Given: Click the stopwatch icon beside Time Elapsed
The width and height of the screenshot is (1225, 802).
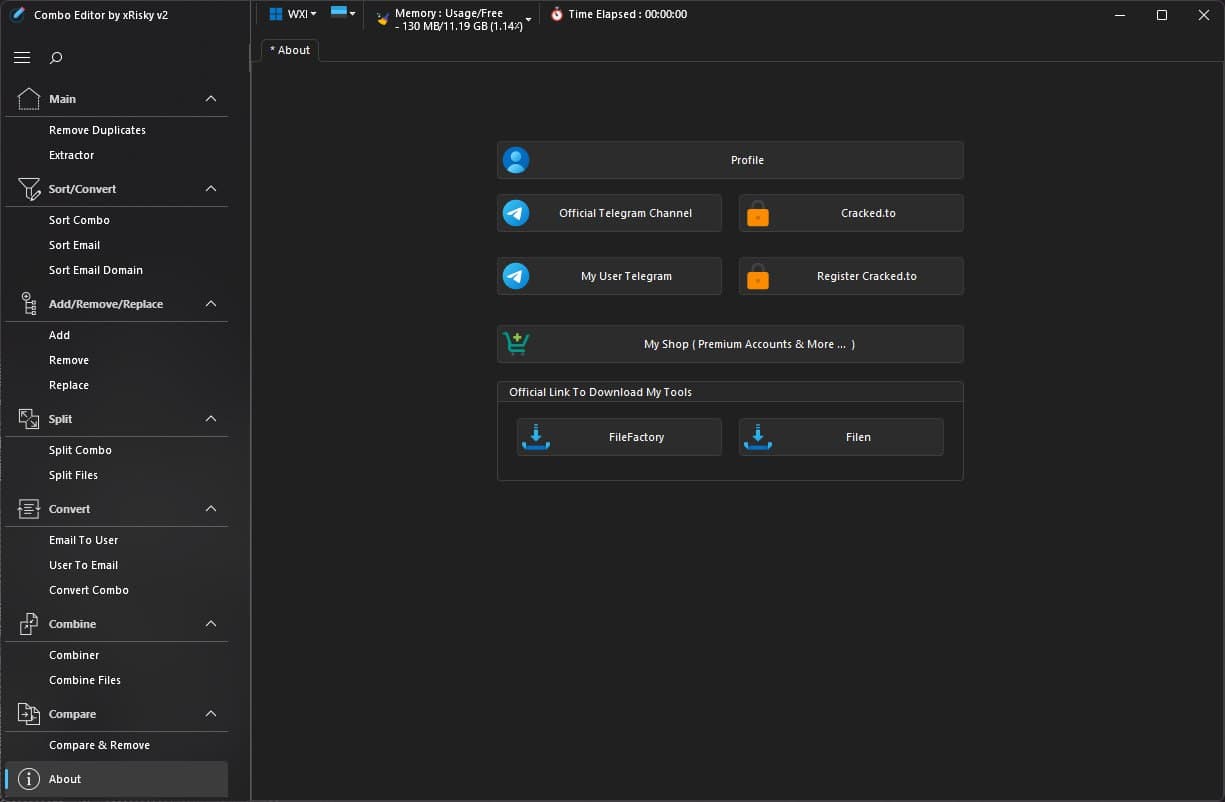Looking at the screenshot, I should pyautogui.click(x=557, y=14).
